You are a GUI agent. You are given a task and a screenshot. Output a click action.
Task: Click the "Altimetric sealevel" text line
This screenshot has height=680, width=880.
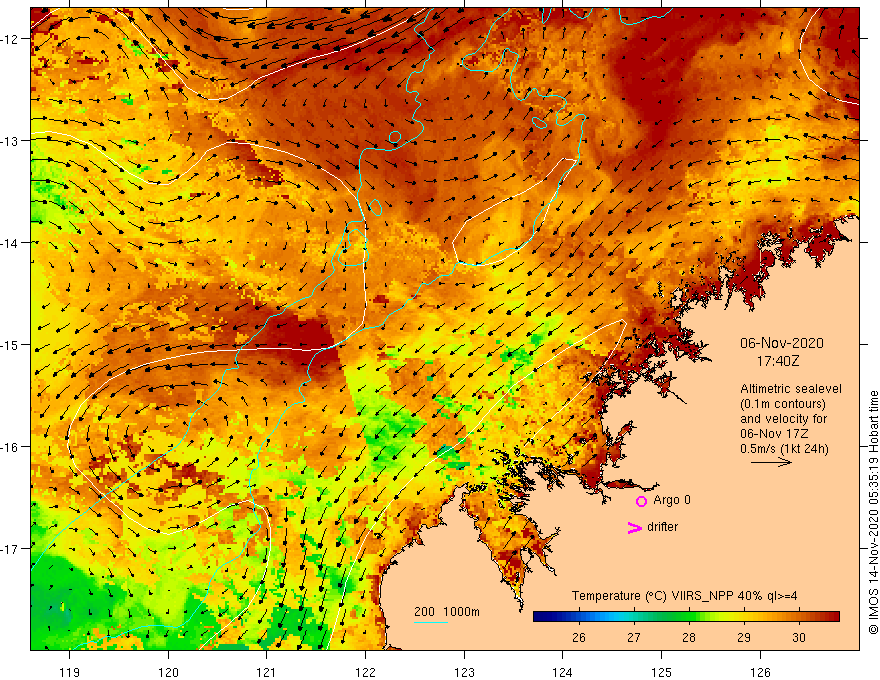(791, 389)
